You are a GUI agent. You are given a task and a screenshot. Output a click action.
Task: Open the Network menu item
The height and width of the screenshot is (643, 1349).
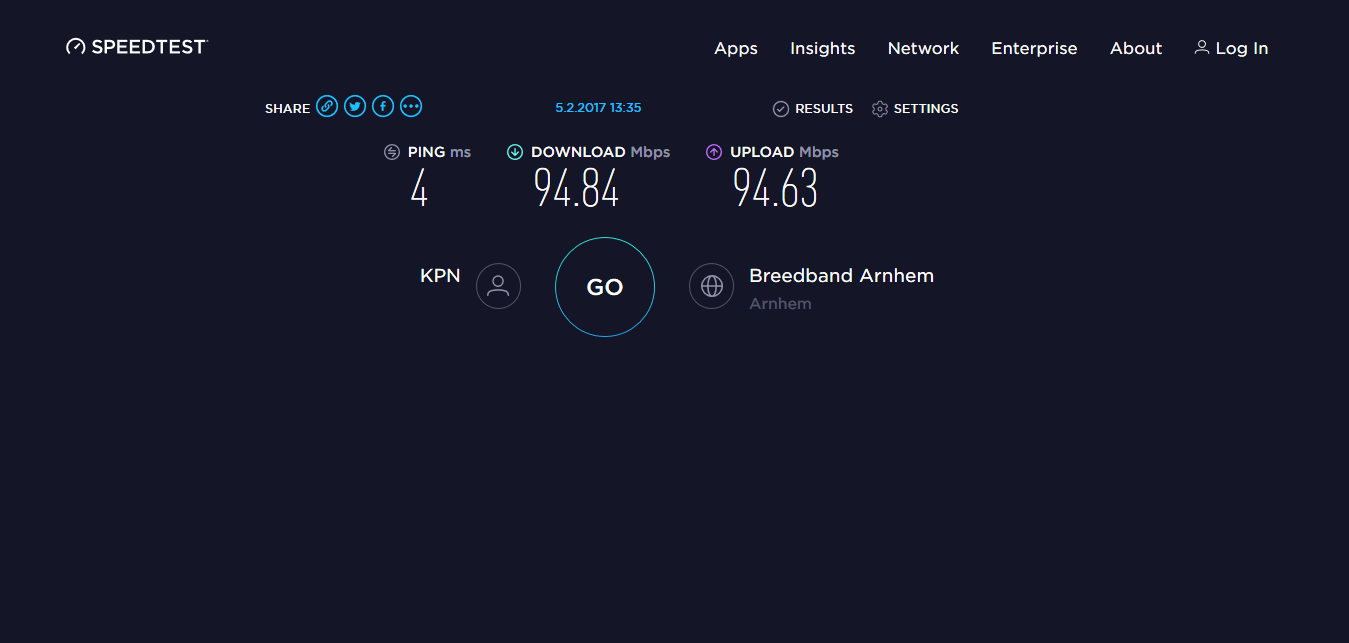pos(923,48)
